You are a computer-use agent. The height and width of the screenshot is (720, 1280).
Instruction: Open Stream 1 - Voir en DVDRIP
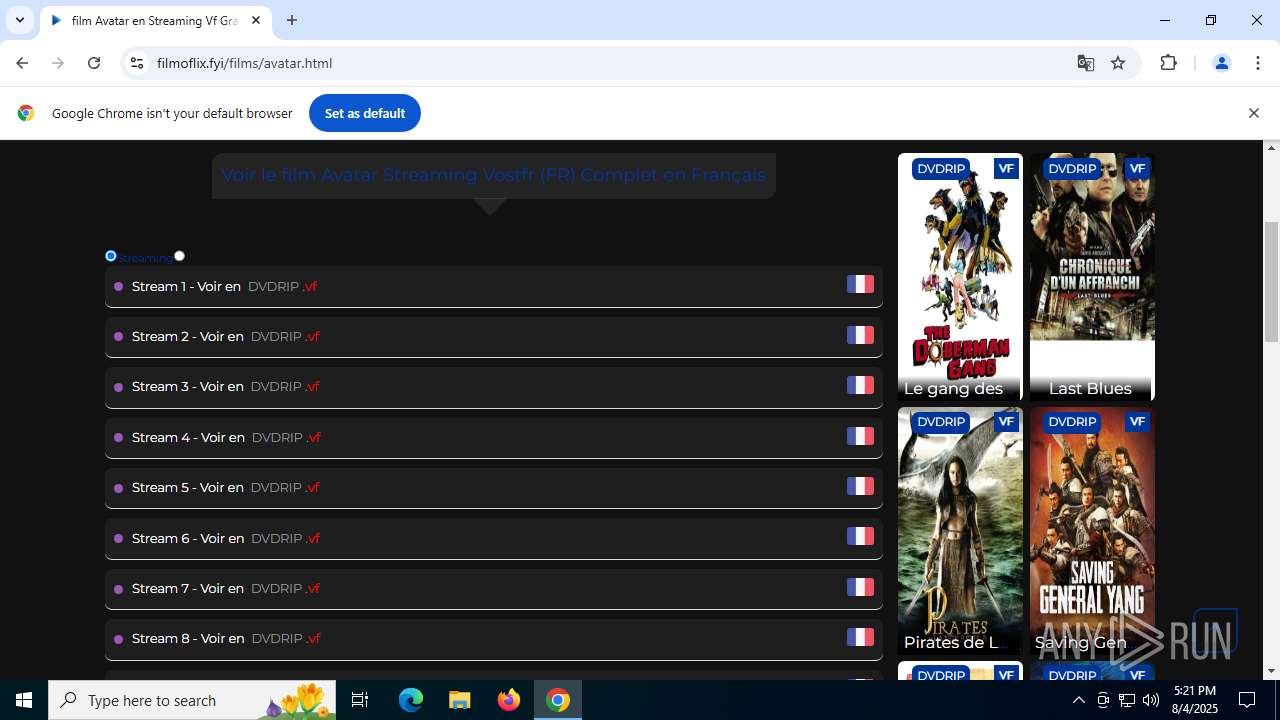click(x=493, y=286)
